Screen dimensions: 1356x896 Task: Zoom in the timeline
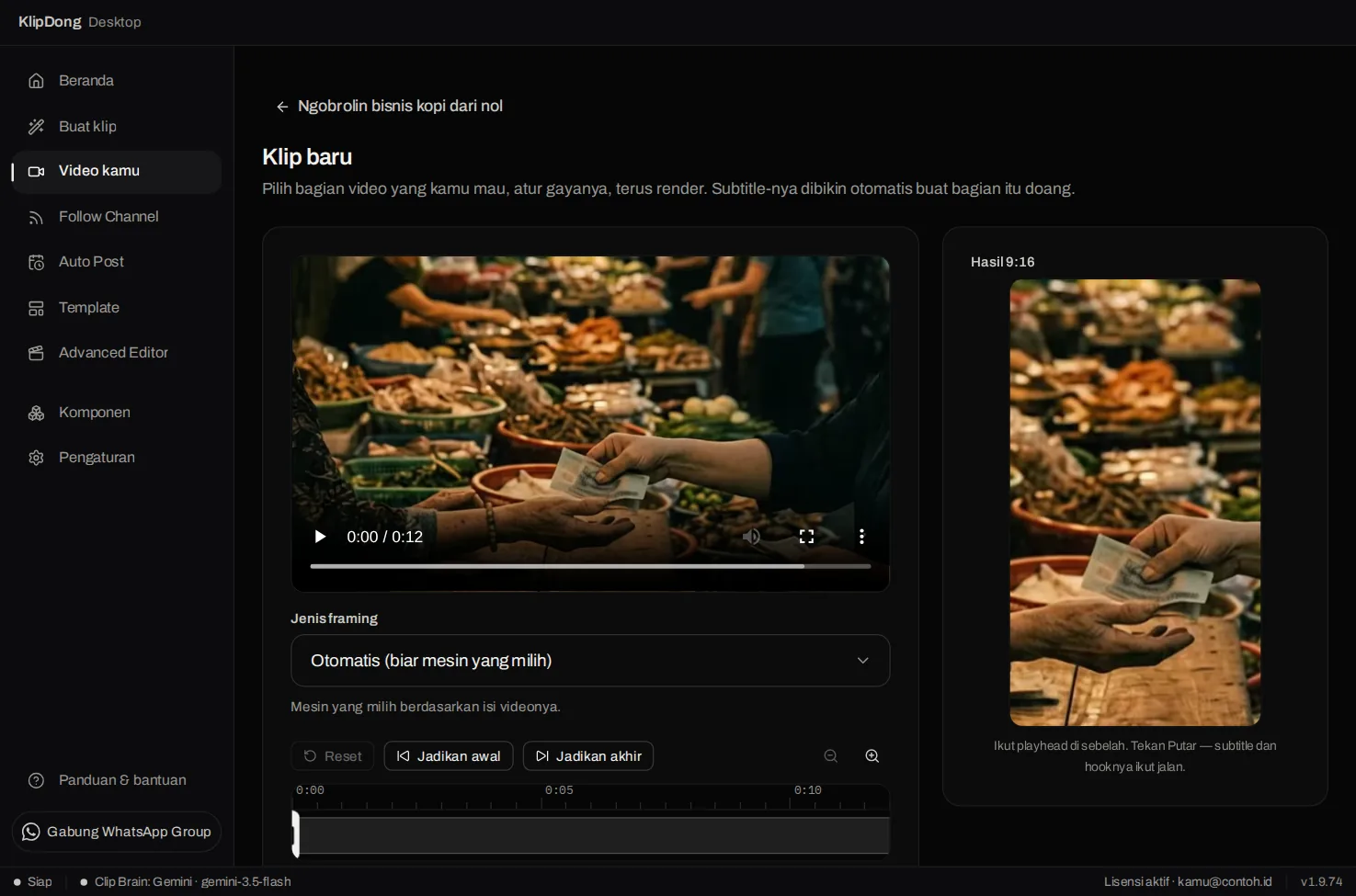tap(872, 756)
